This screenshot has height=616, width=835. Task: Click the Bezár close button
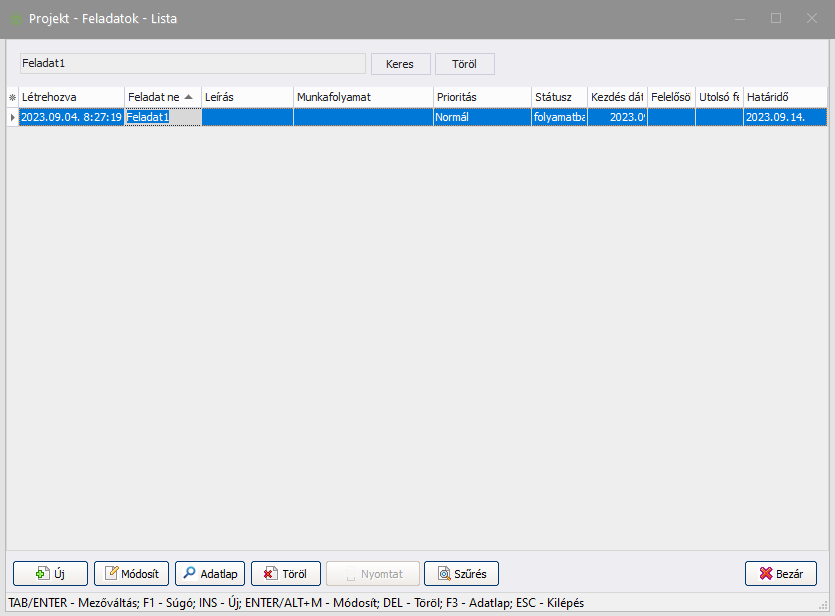(780, 574)
